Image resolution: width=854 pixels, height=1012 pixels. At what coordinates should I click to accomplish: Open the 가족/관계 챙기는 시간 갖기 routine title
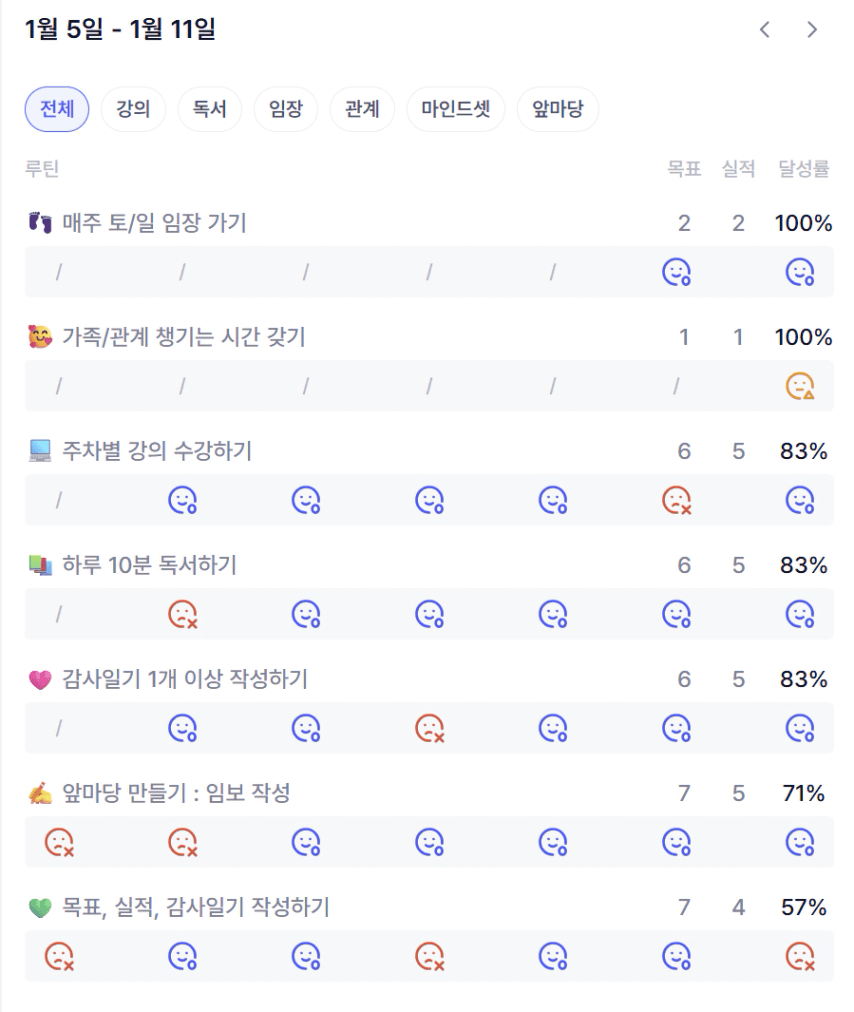click(x=184, y=338)
